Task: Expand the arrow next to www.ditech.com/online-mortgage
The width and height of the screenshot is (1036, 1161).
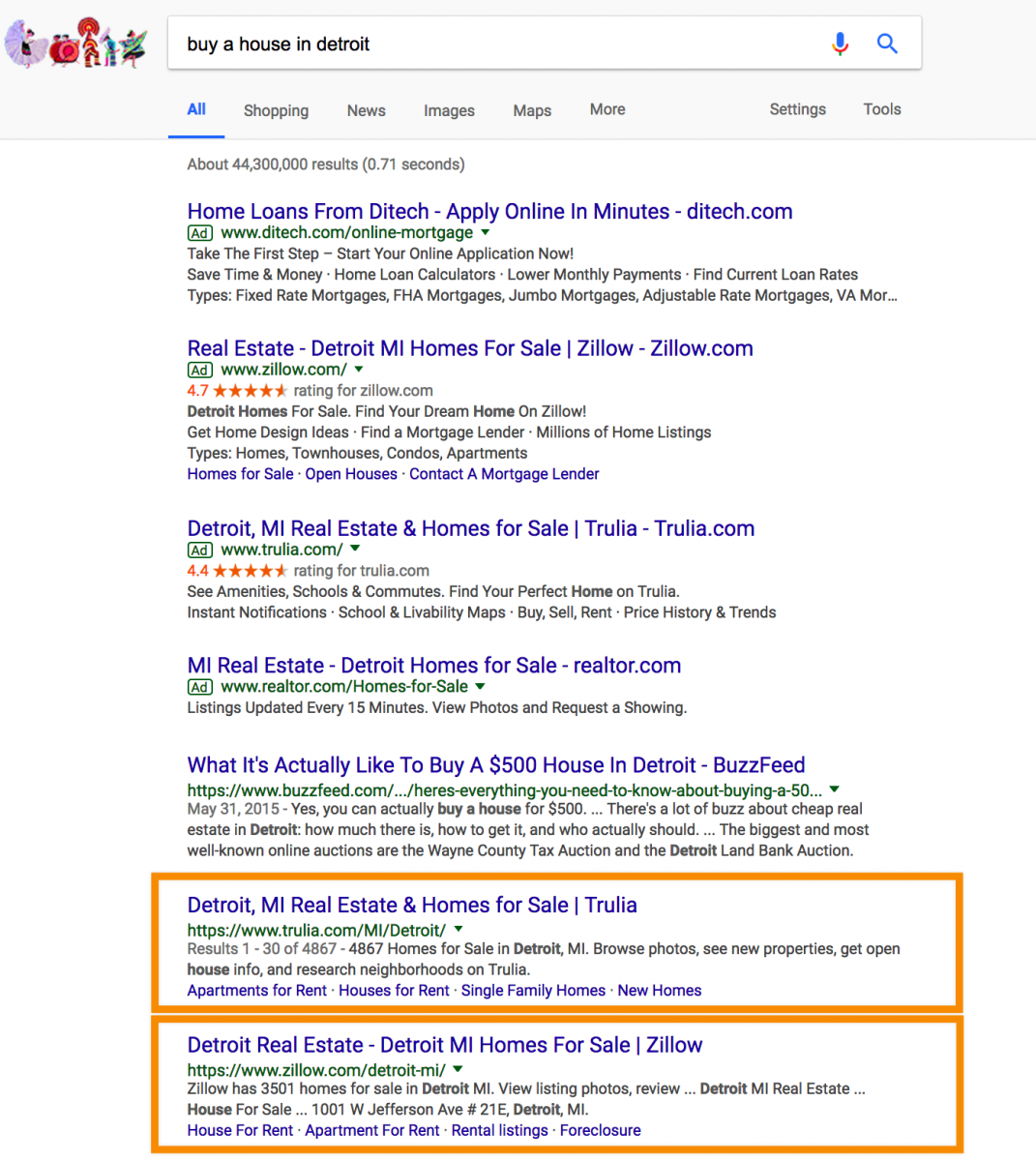Action: point(486,232)
